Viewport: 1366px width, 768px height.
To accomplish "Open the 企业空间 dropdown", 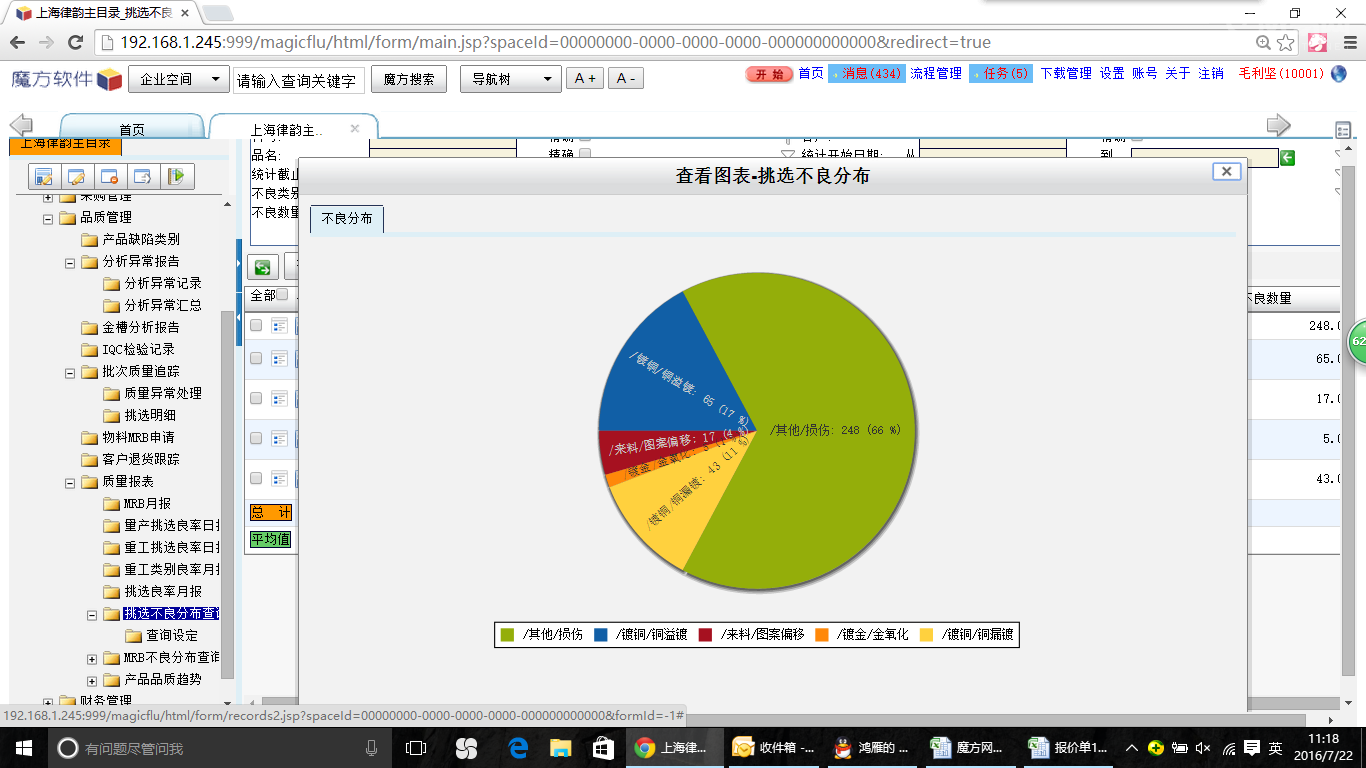I will [x=179, y=79].
